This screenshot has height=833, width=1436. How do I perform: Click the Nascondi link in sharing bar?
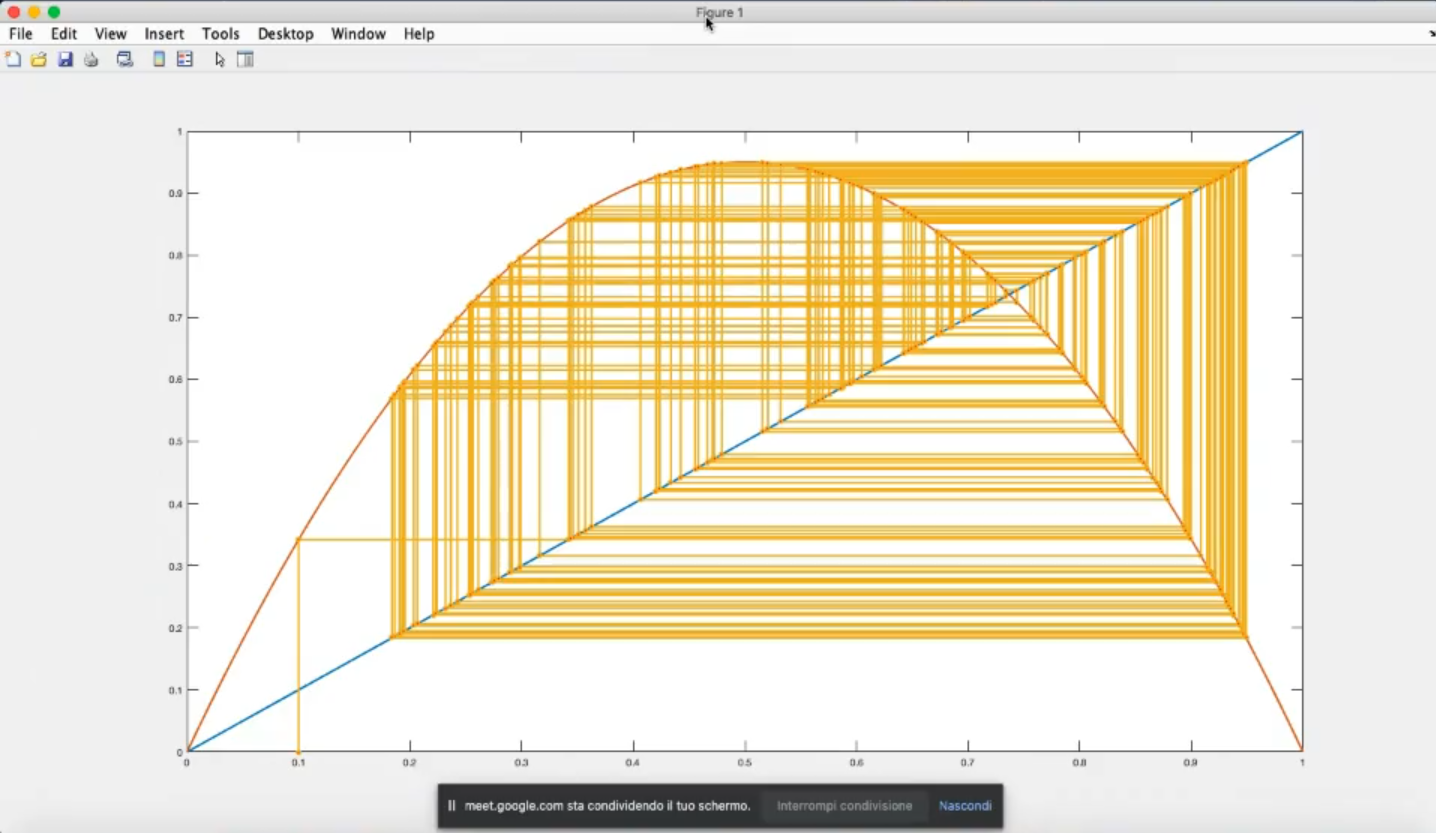(x=965, y=806)
